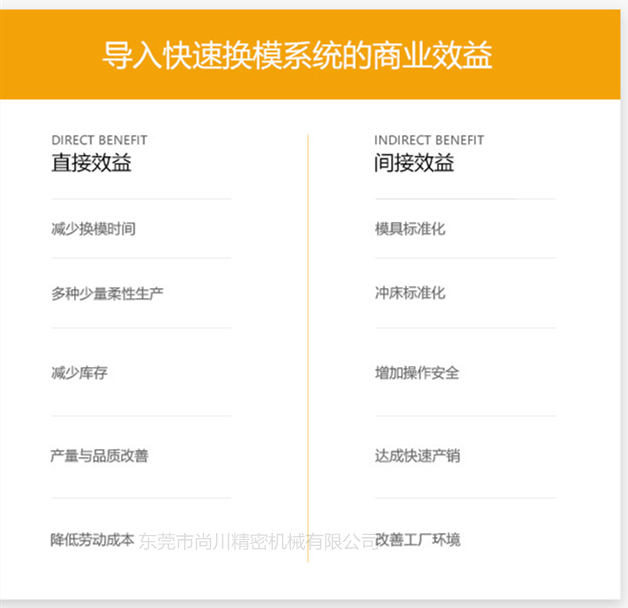Click the 增加操作安全 item
This screenshot has height=608, width=628.
(417, 373)
